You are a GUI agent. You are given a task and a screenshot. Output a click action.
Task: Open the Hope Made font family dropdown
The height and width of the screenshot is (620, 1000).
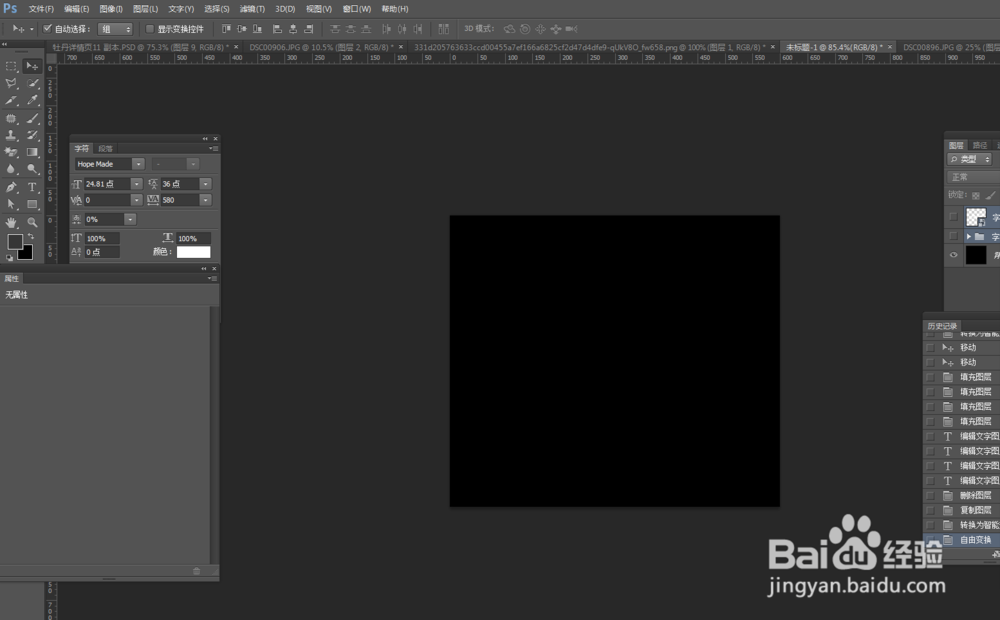point(138,164)
